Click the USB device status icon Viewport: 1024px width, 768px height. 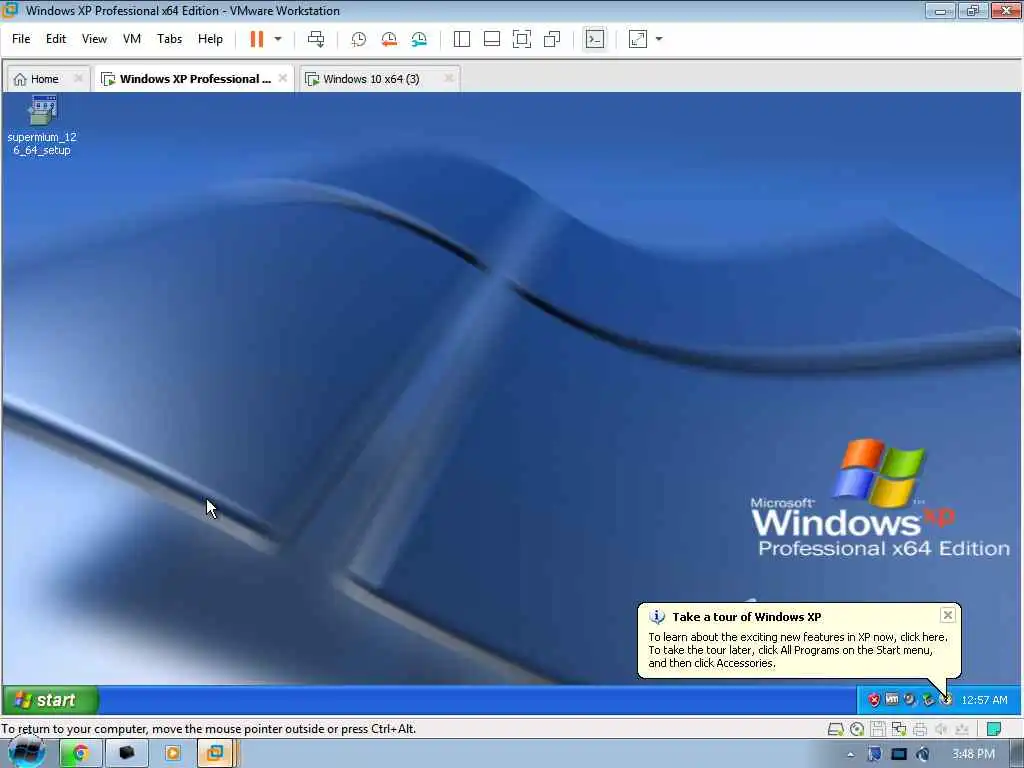962,729
